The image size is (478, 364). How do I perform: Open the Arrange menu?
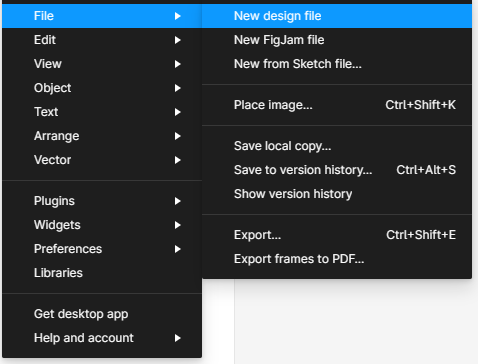coord(102,136)
